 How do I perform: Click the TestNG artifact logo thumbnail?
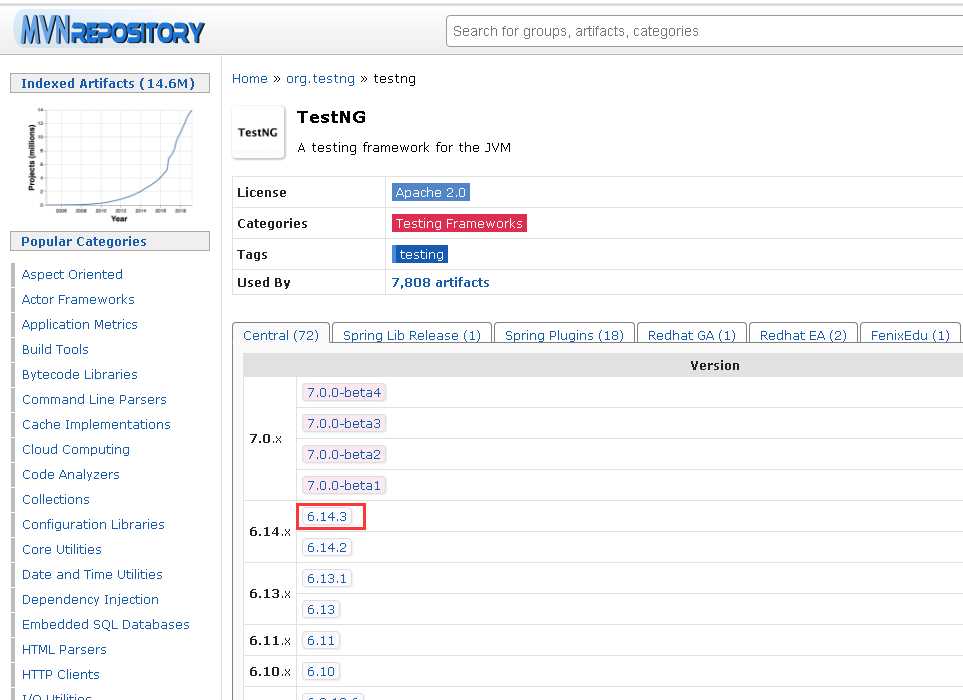pos(258,132)
